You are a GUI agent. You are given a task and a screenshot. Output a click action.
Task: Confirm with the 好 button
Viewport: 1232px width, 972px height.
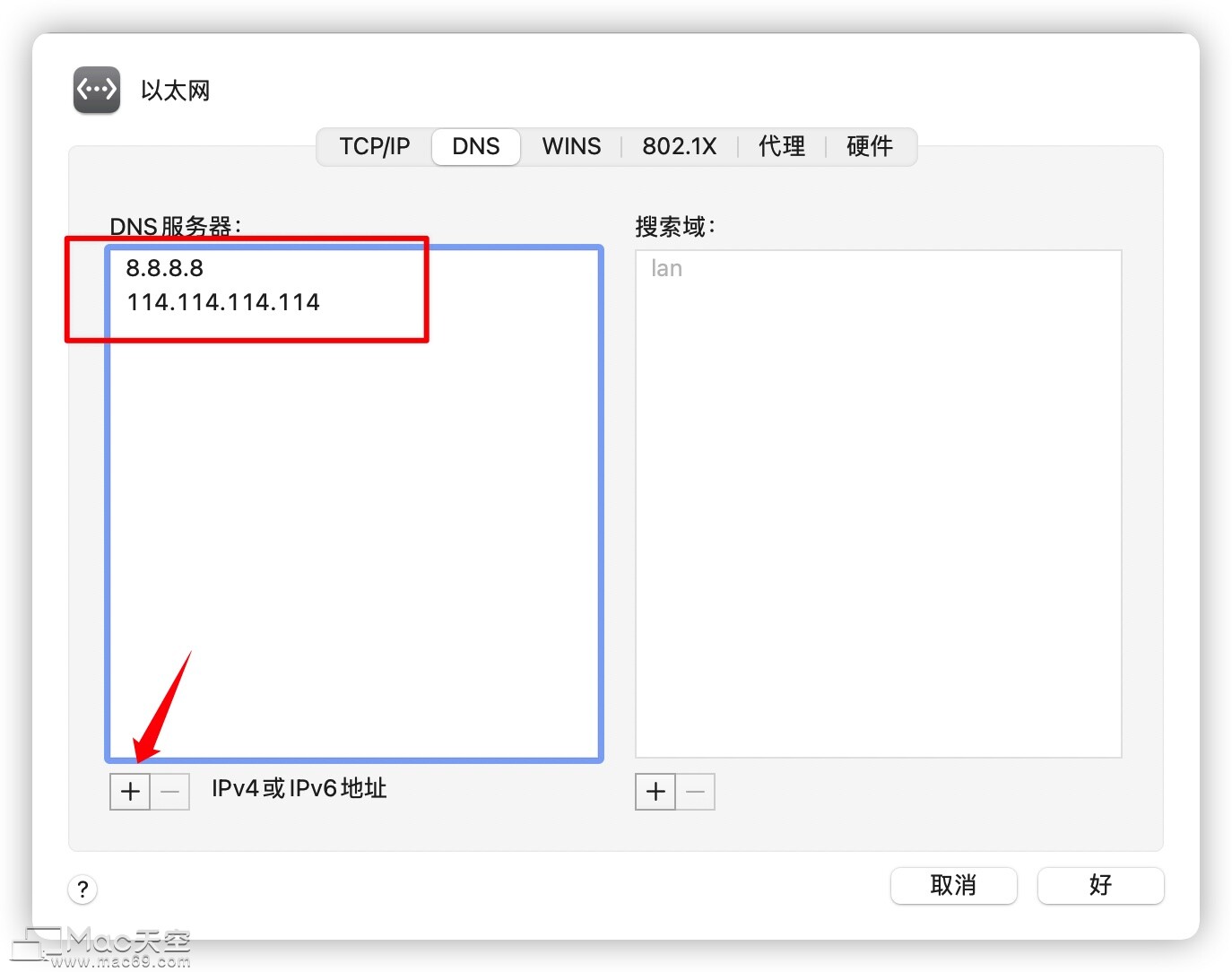1100,886
